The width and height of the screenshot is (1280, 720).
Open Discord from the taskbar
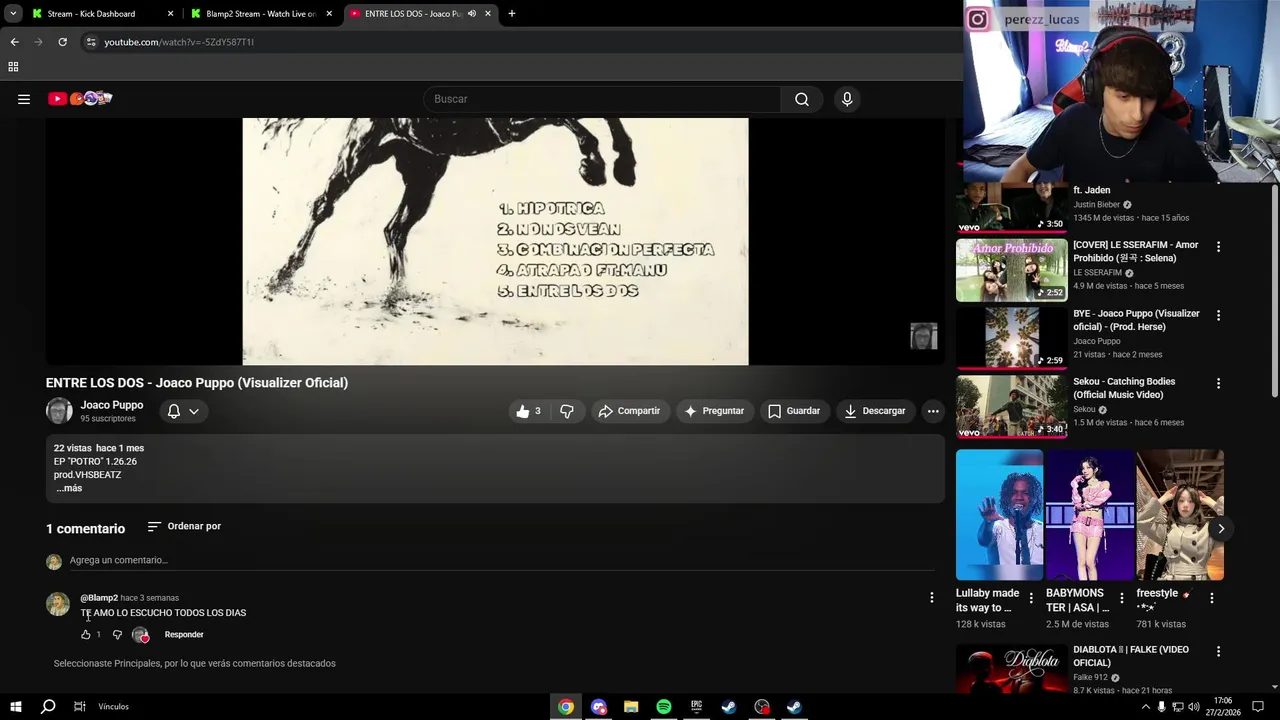point(599,707)
